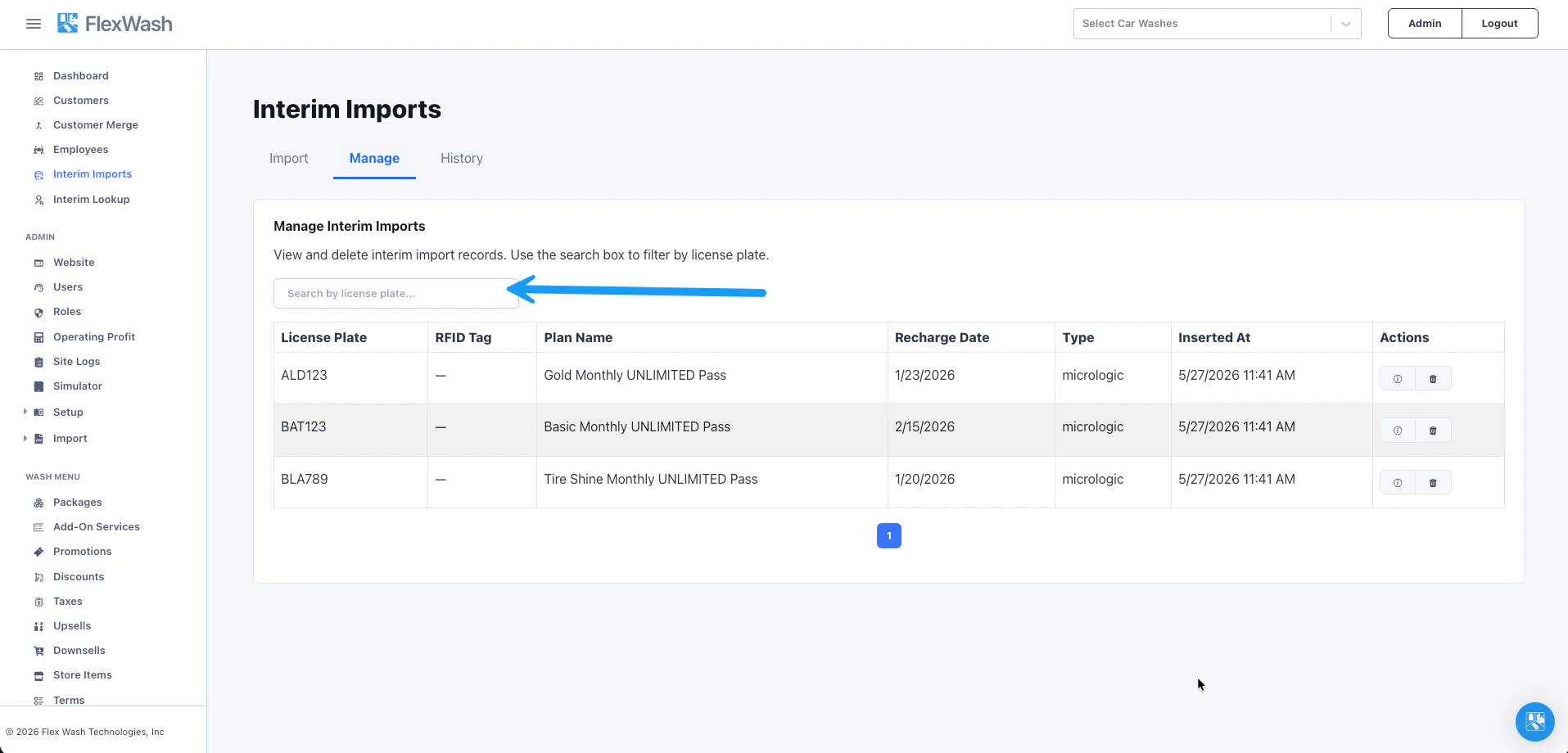
Task: Click the Discounts sidebar icon
Action: click(x=38, y=577)
